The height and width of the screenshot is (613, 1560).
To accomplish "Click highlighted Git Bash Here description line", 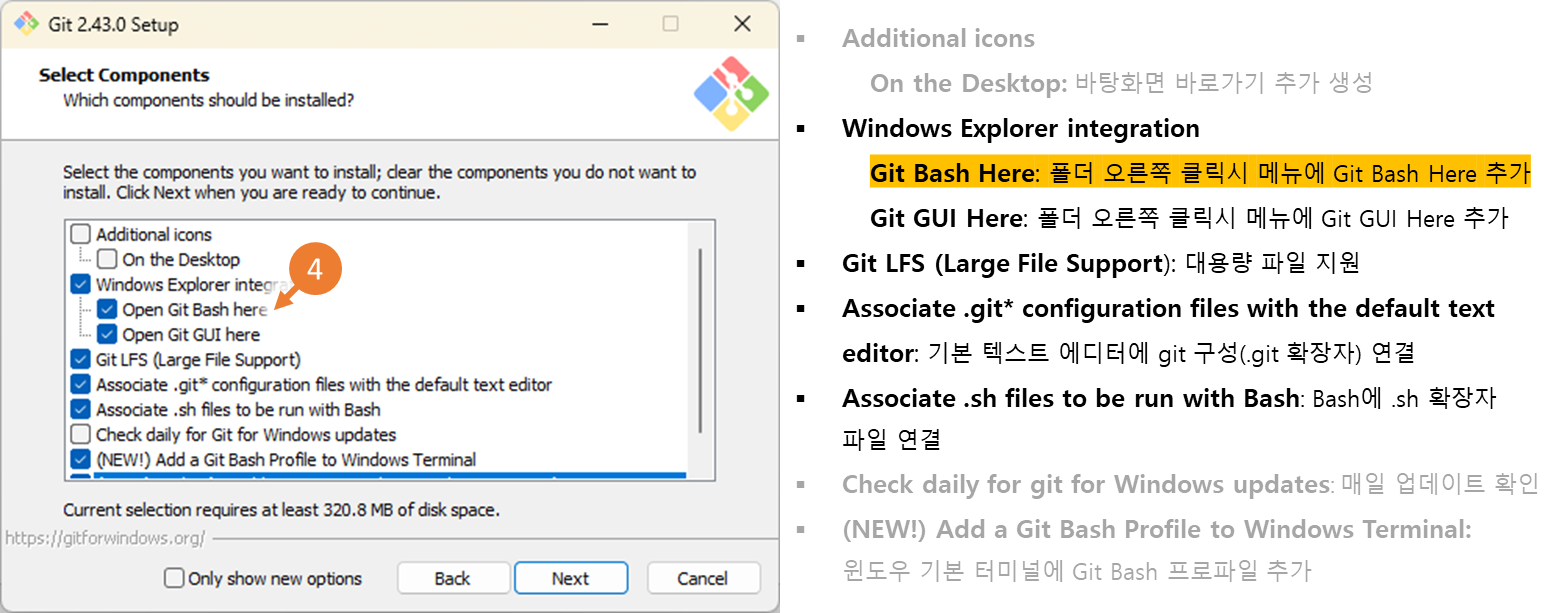I will (1200, 173).
